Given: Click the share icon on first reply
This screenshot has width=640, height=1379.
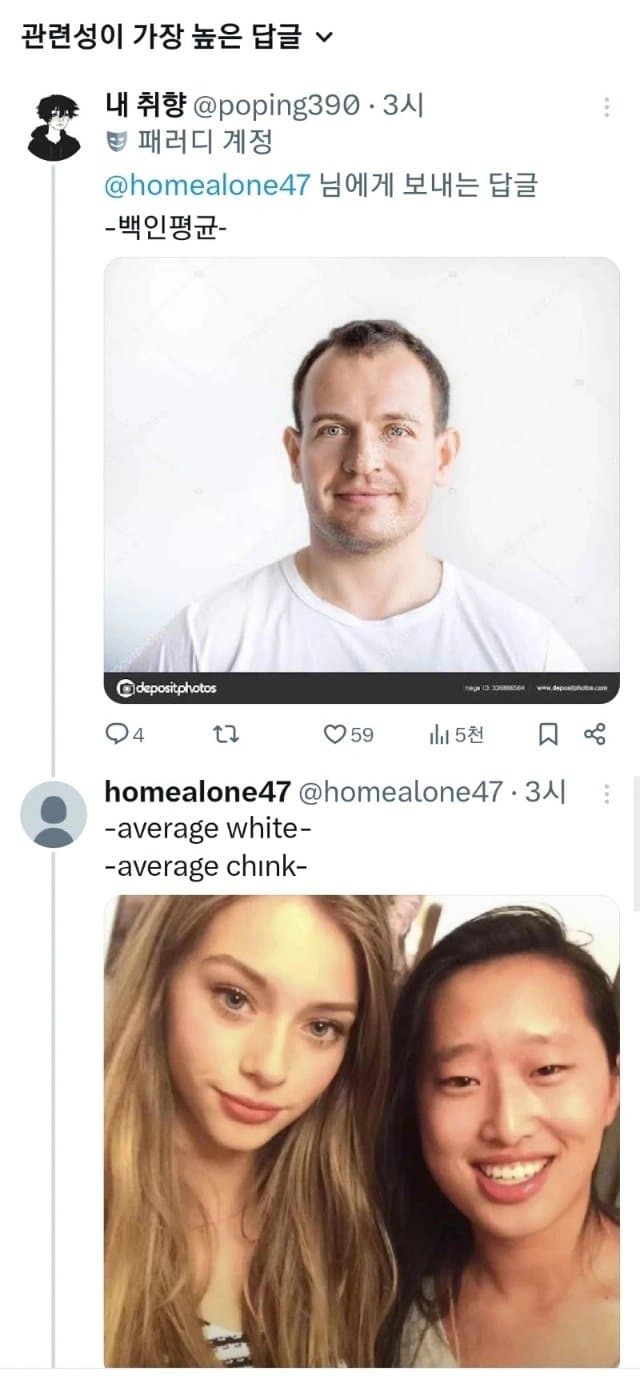Looking at the screenshot, I should coord(595,735).
